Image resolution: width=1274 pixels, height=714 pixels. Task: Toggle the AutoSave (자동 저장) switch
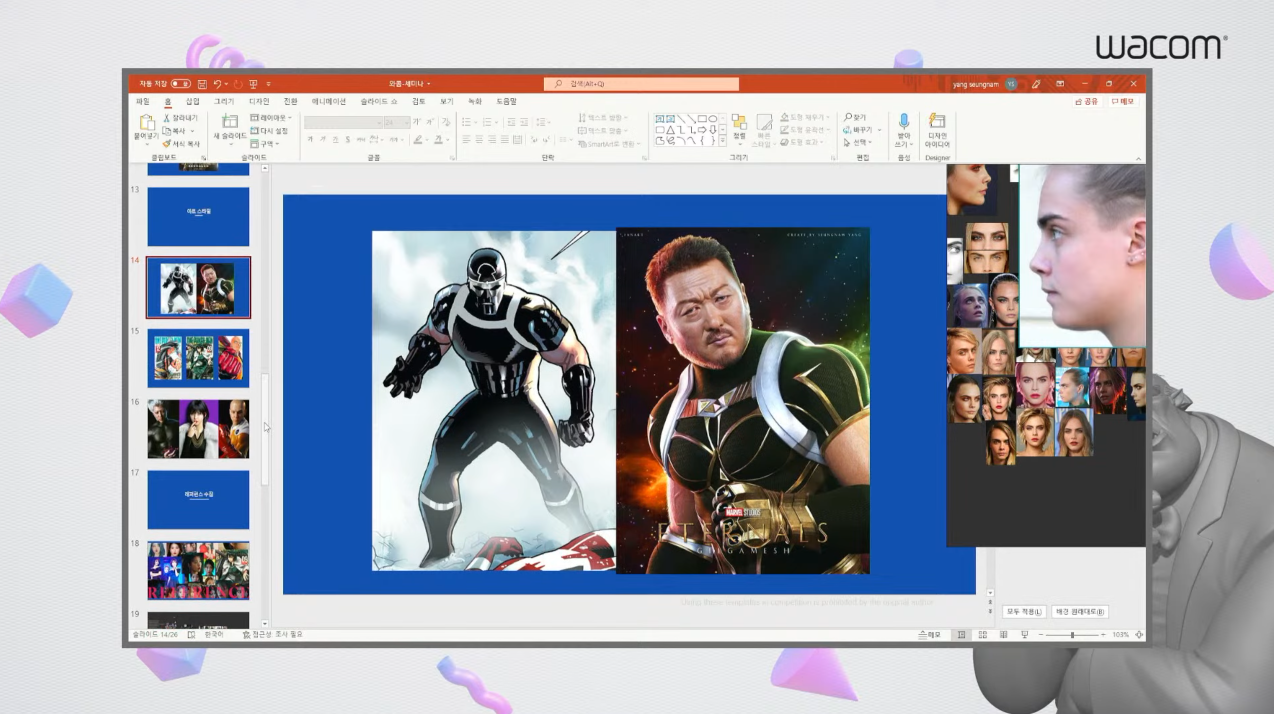pyautogui.click(x=181, y=84)
